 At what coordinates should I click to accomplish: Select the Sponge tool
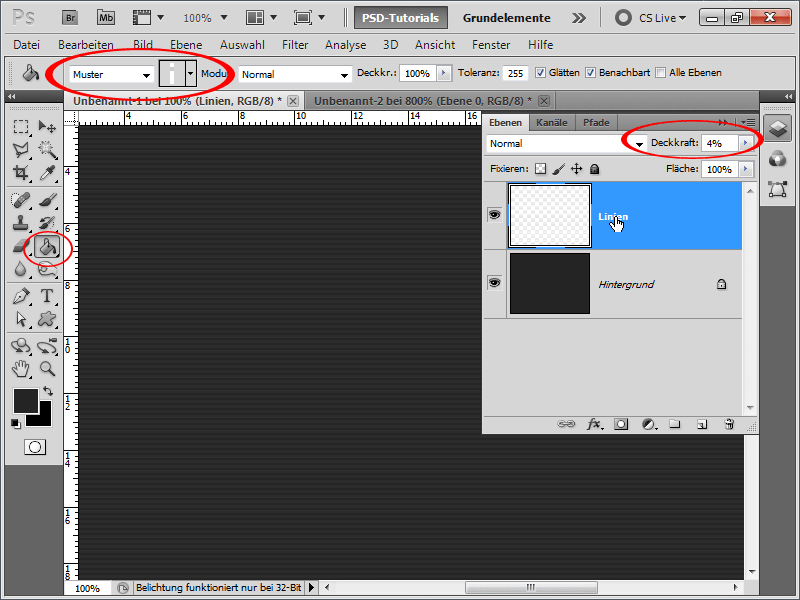(47, 269)
